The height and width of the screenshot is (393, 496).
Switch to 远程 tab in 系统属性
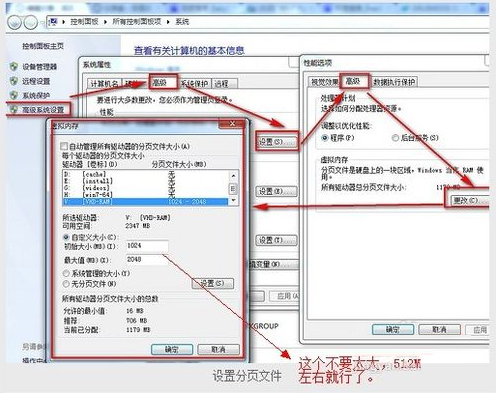point(224,83)
